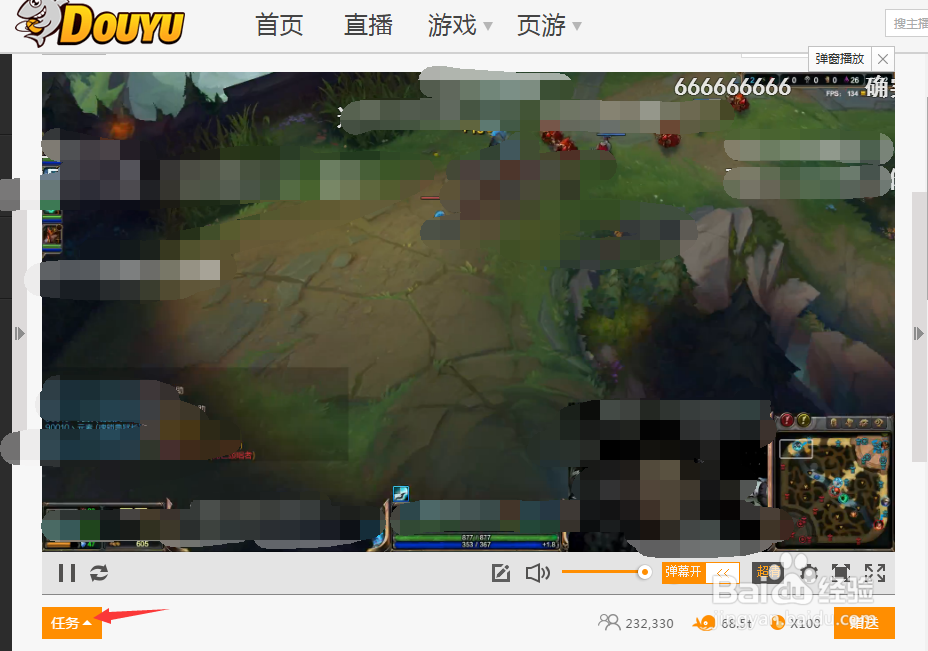The height and width of the screenshot is (651, 928).
Task: Open player settings gear
Action: tap(809, 573)
